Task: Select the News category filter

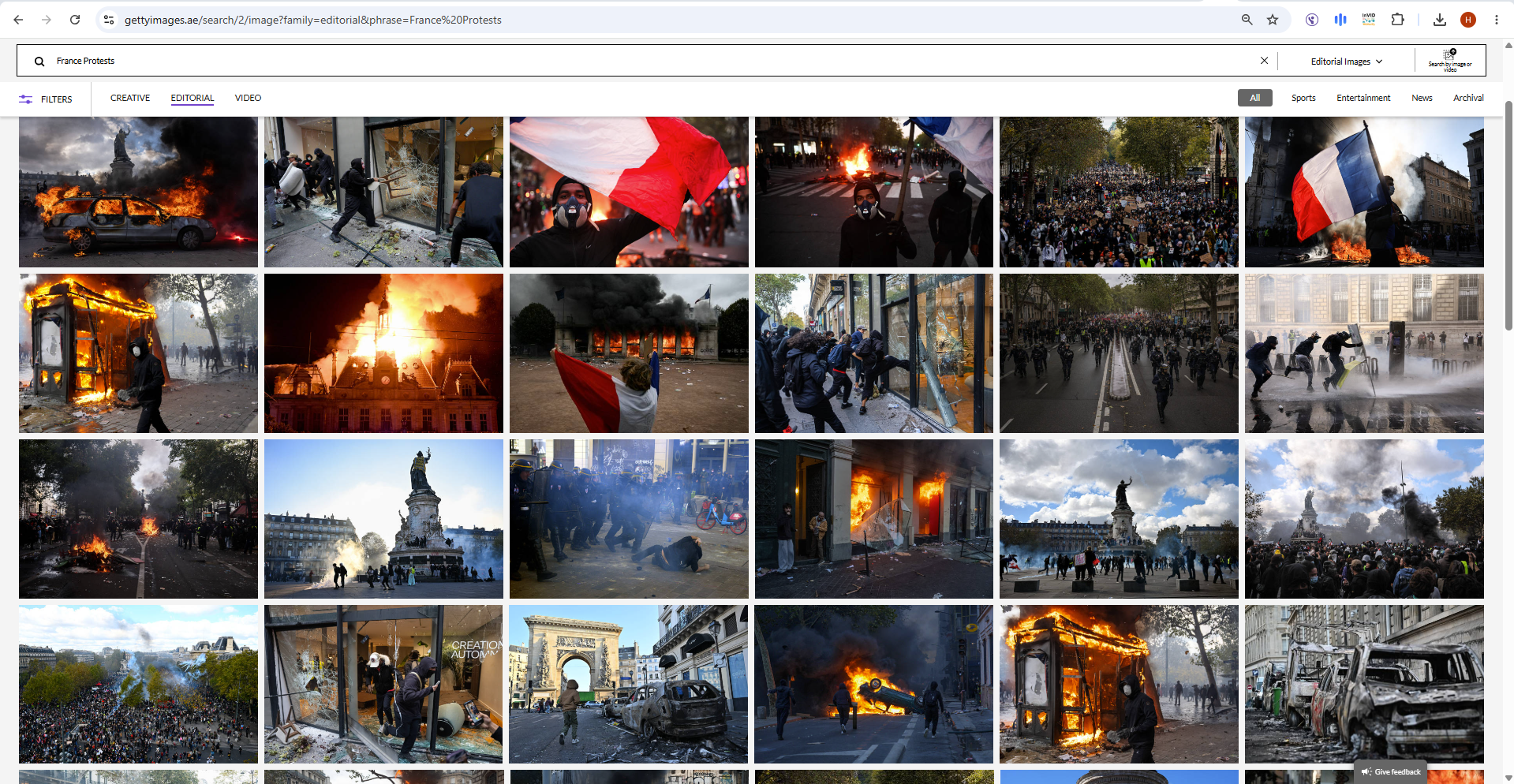Action: pos(1422,98)
